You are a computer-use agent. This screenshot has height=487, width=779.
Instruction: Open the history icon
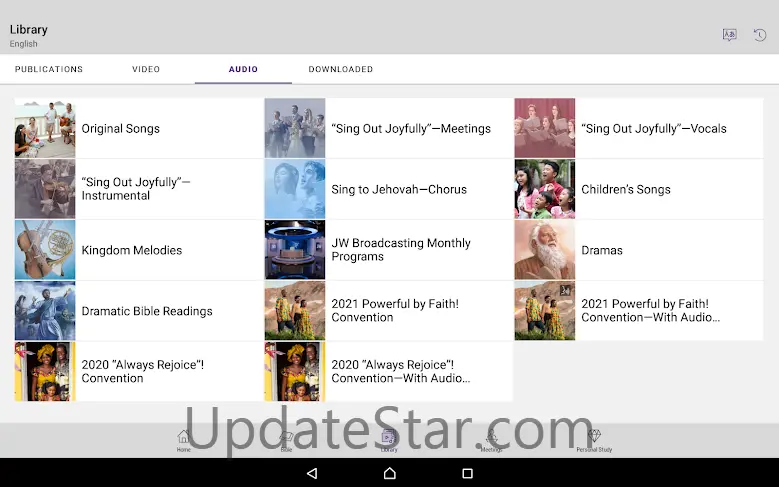760,35
